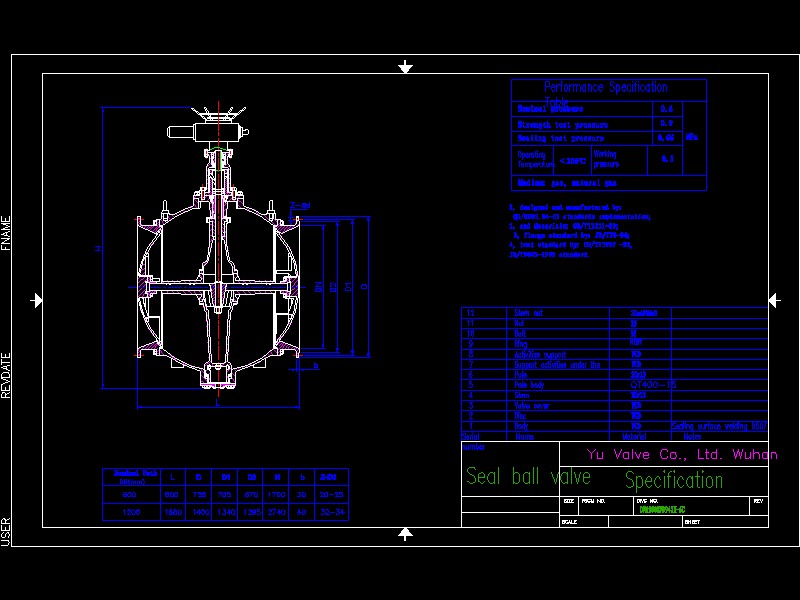
Task: Click the 'Material' column header
Action: (x=634, y=437)
